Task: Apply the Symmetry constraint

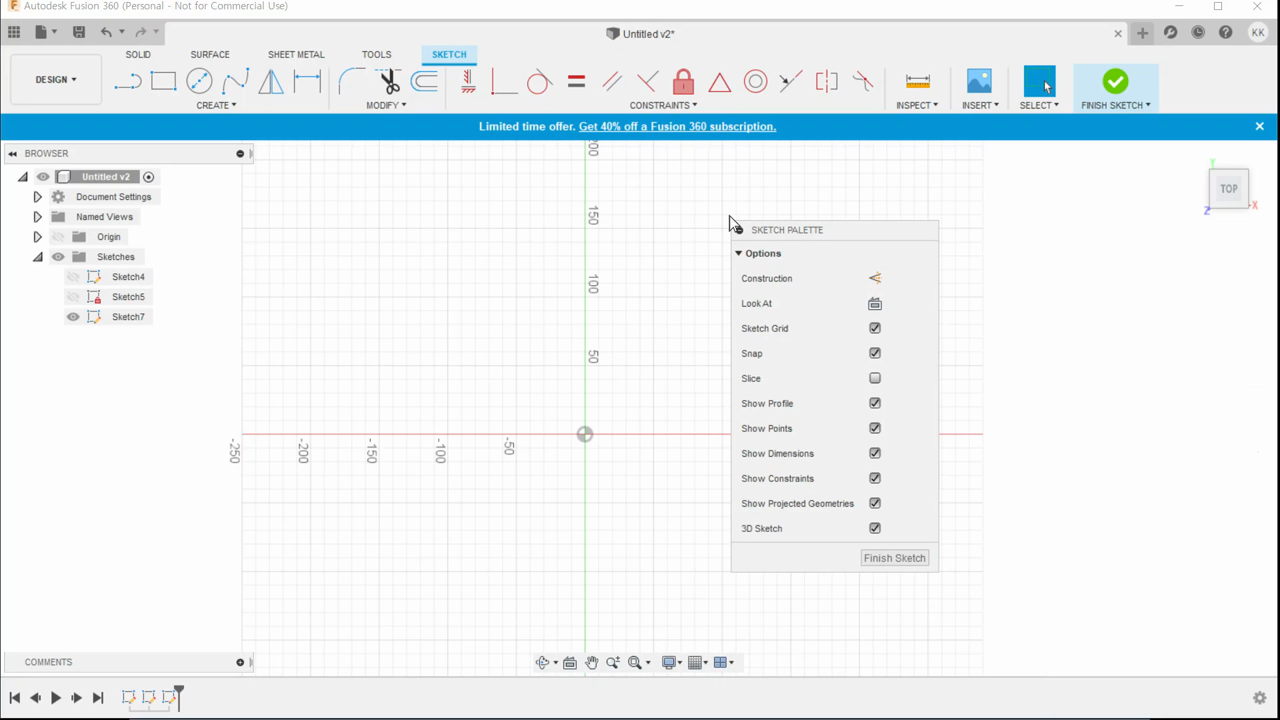Action: point(827,82)
